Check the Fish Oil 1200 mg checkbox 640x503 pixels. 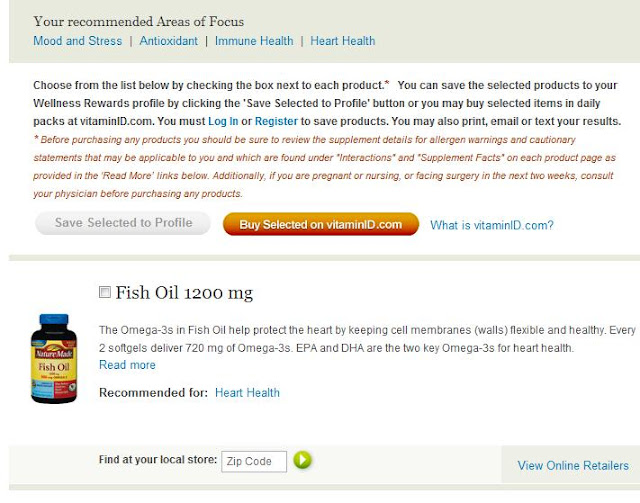pyautogui.click(x=105, y=293)
